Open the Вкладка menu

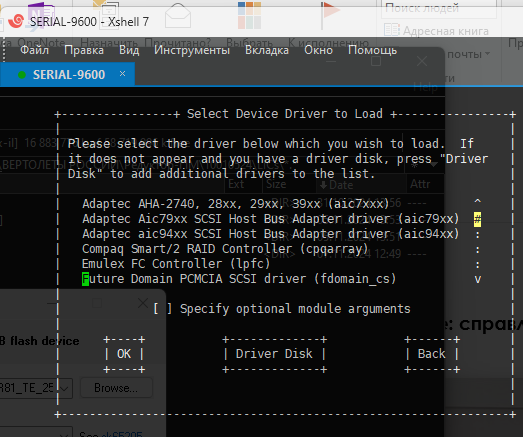click(267, 50)
